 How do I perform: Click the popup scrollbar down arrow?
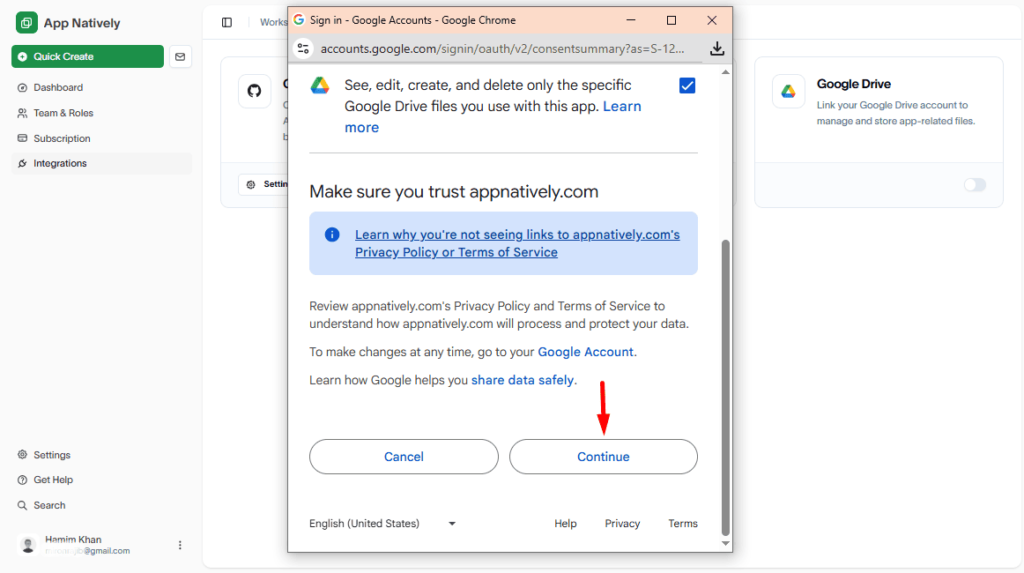726,544
